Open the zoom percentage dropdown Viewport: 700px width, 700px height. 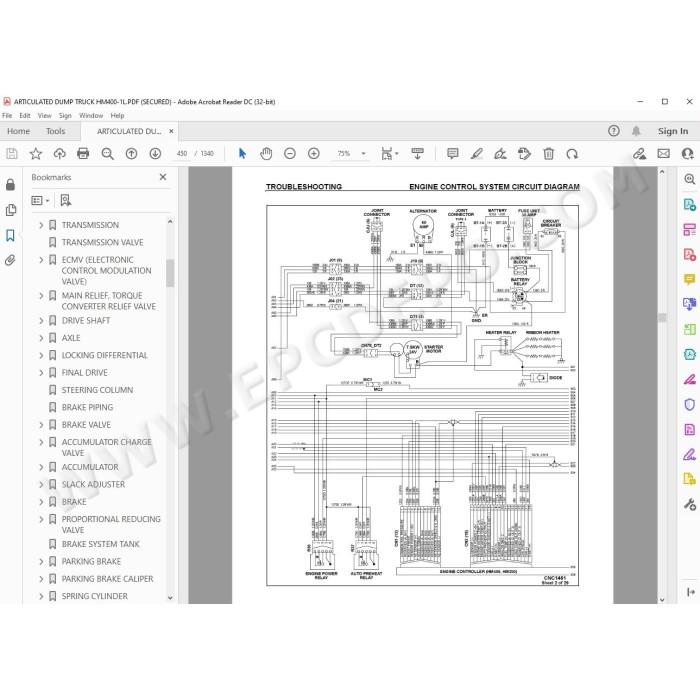(363, 154)
